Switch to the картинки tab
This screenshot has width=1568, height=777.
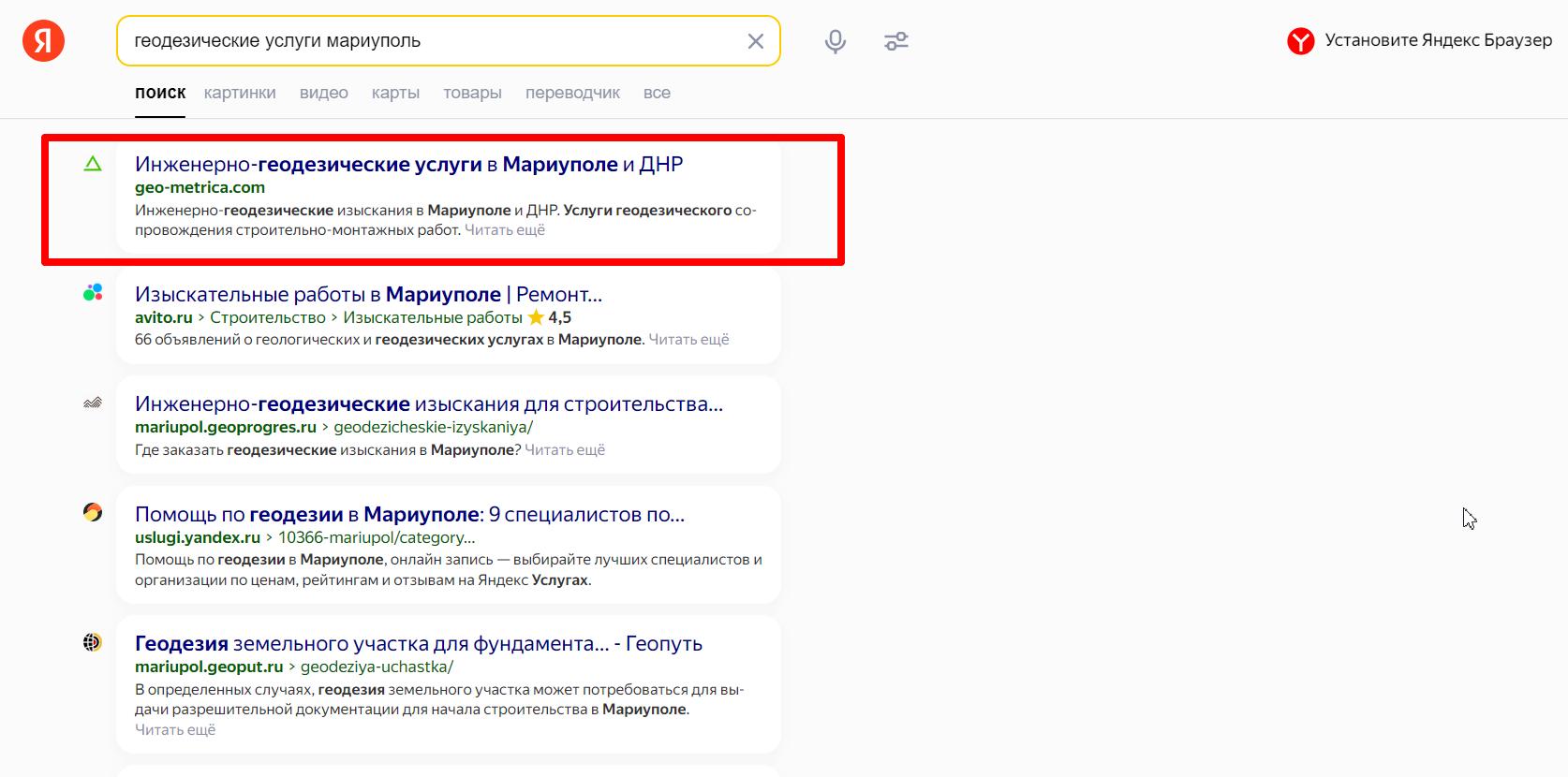coord(240,93)
